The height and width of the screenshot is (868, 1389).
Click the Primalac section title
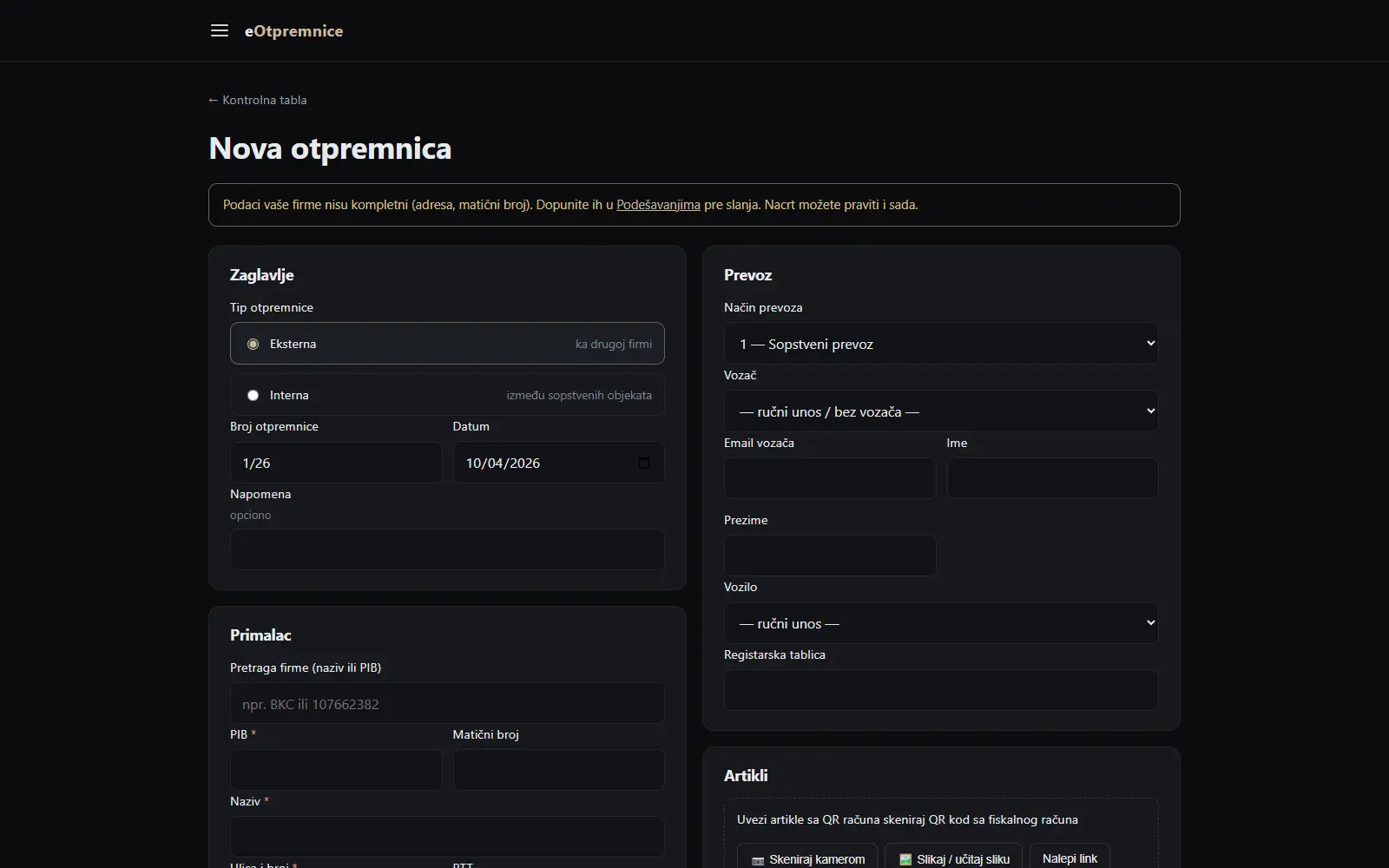[x=260, y=635]
